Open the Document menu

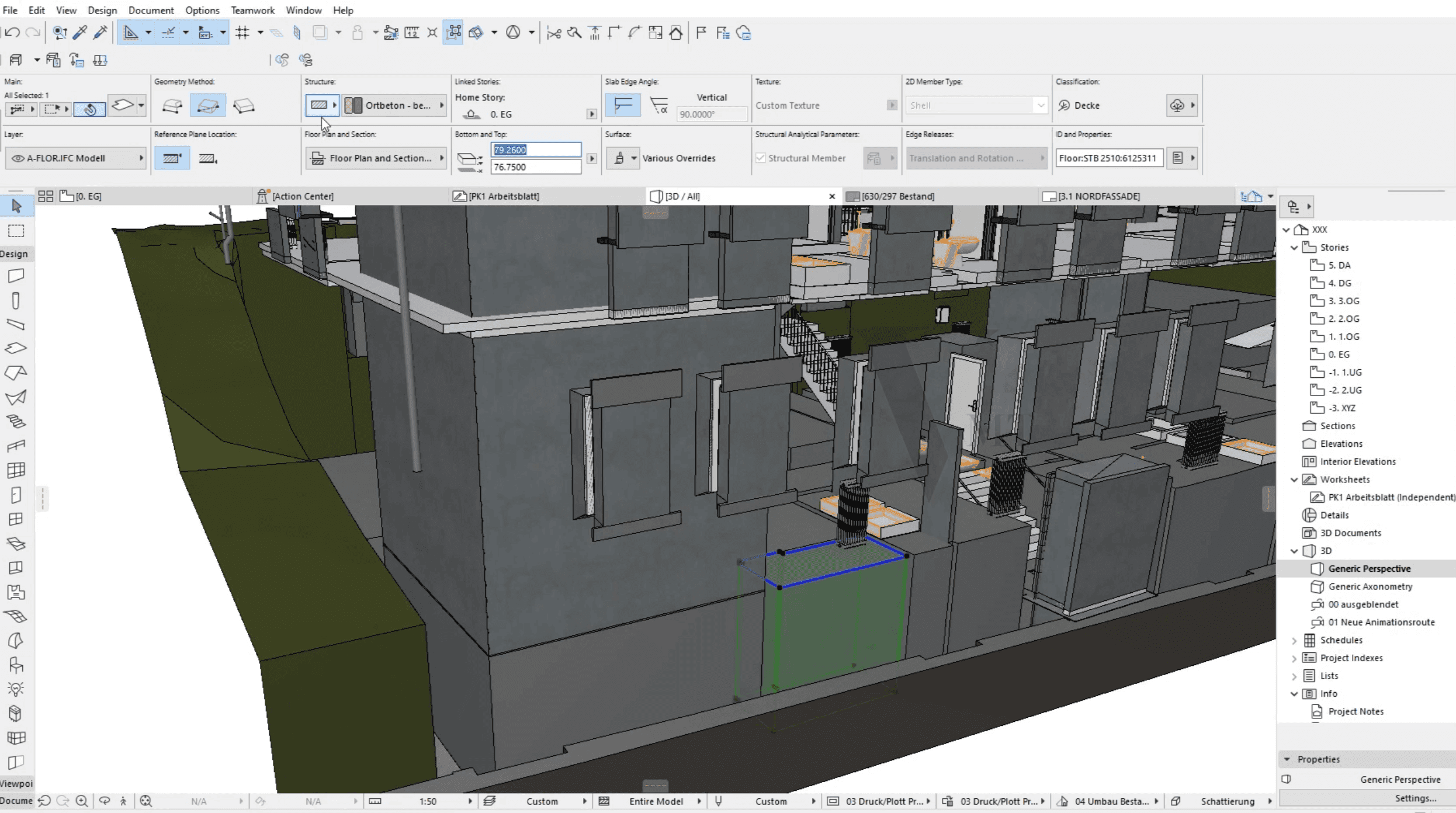(x=151, y=10)
